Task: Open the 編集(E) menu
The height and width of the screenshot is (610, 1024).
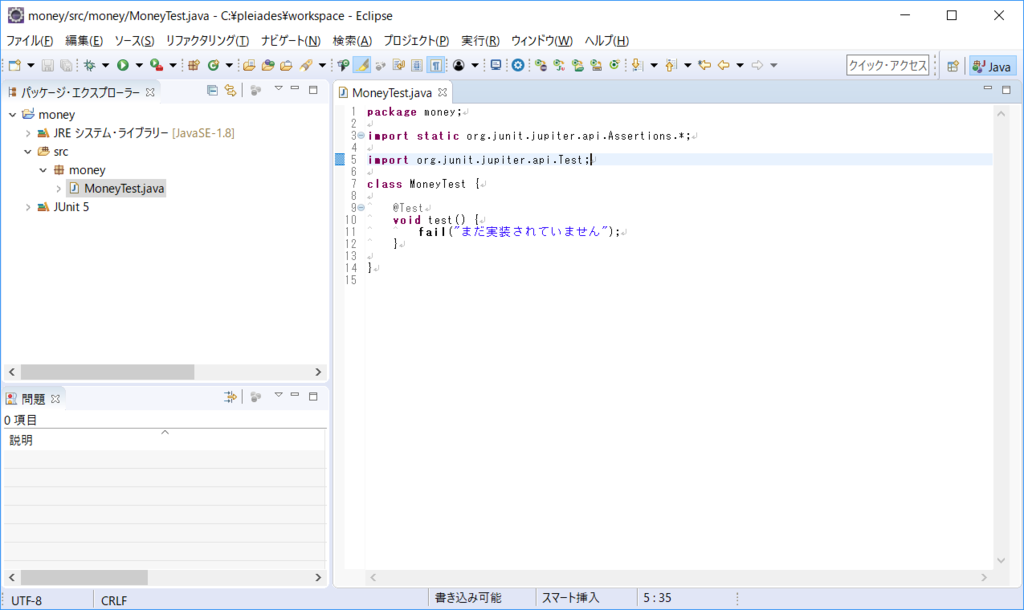Action: 84,40
